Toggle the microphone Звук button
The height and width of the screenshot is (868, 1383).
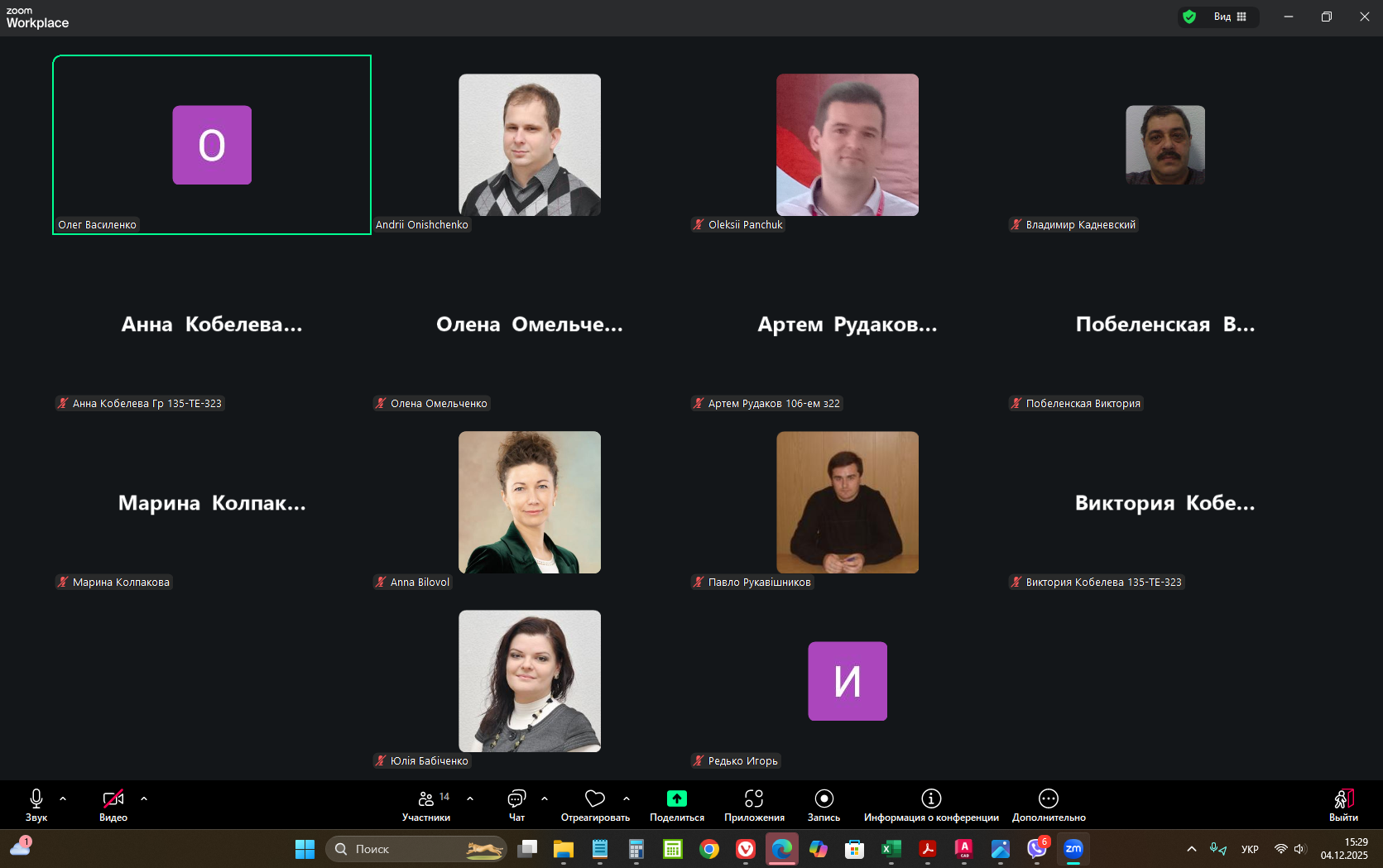(36, 805)
